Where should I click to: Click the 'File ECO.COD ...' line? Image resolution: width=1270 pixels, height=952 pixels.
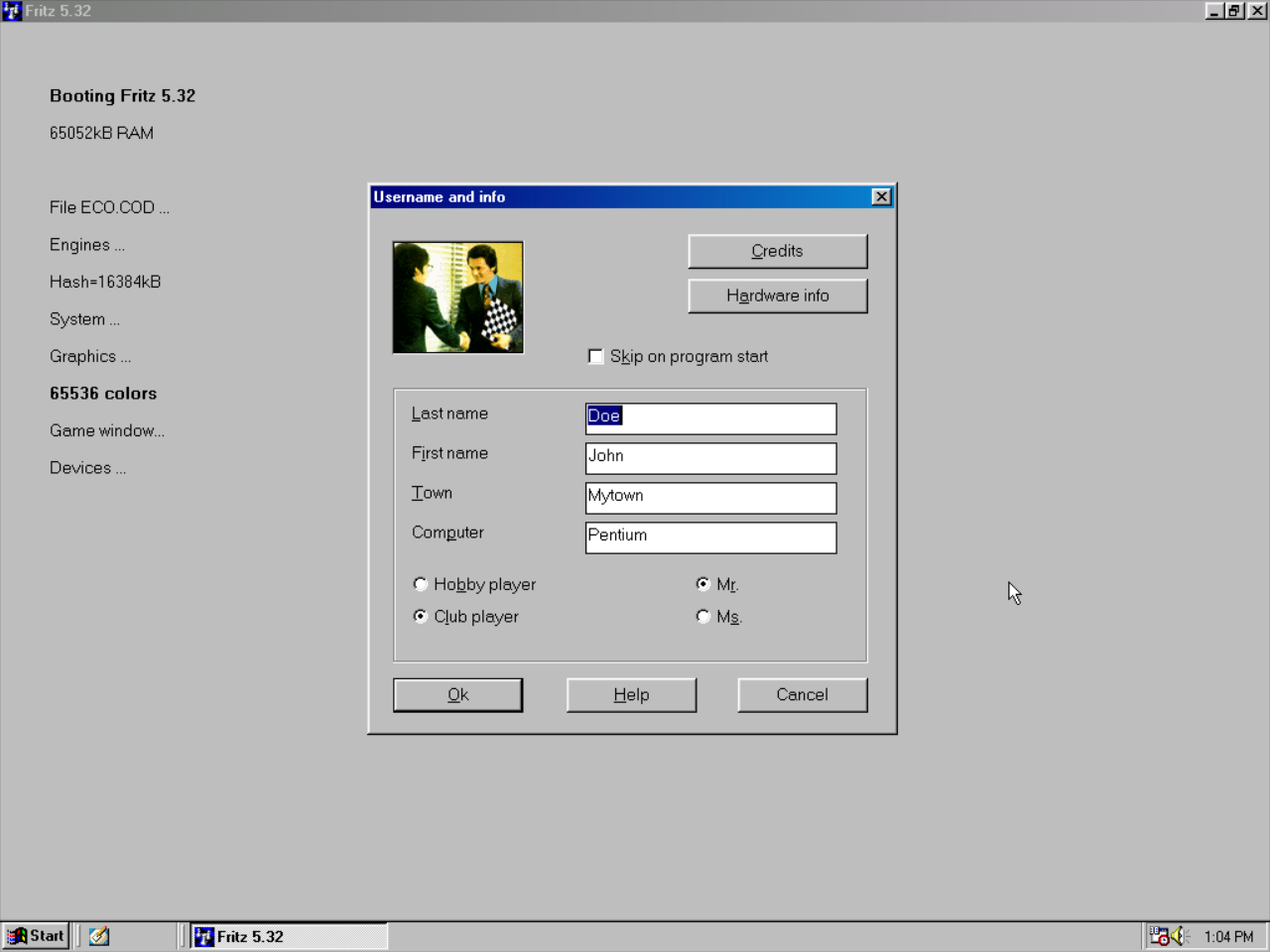pyautogui.click(x=109, y=207)
